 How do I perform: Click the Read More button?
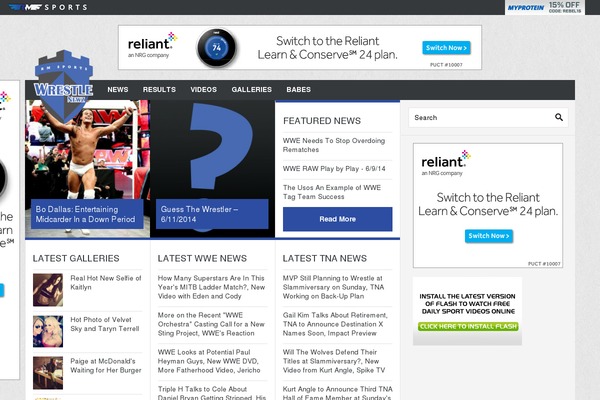coord(338,219)
